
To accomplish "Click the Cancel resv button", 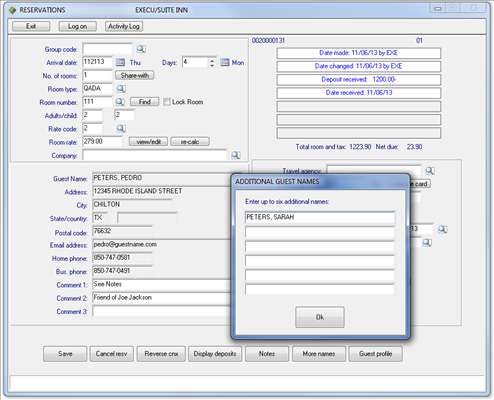I will [x=111, y=354].
